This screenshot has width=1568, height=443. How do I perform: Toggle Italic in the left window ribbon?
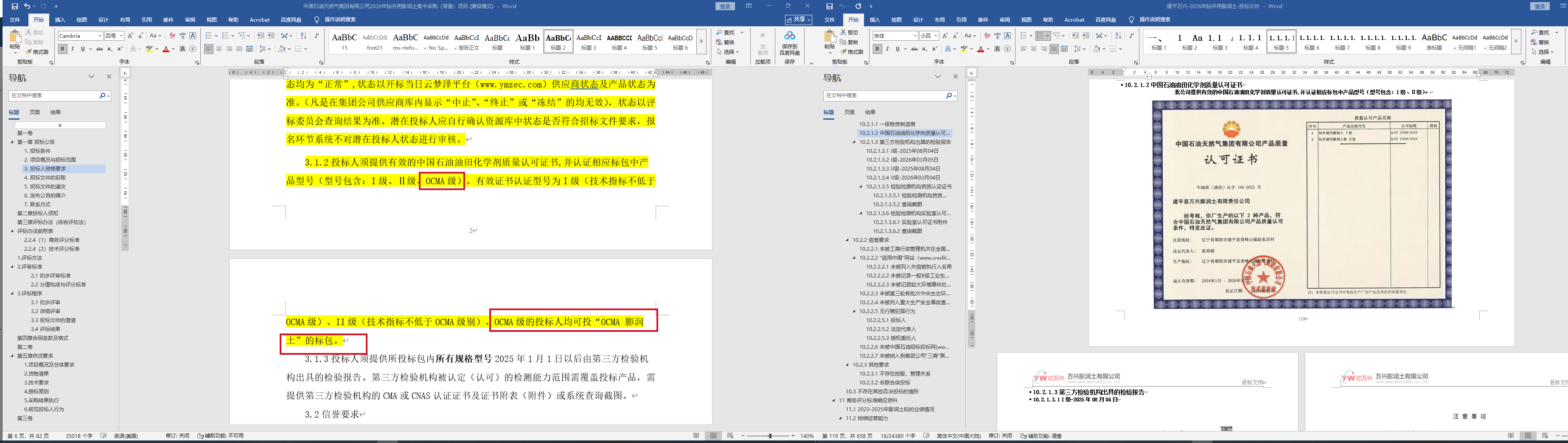(x=73, y=49)
